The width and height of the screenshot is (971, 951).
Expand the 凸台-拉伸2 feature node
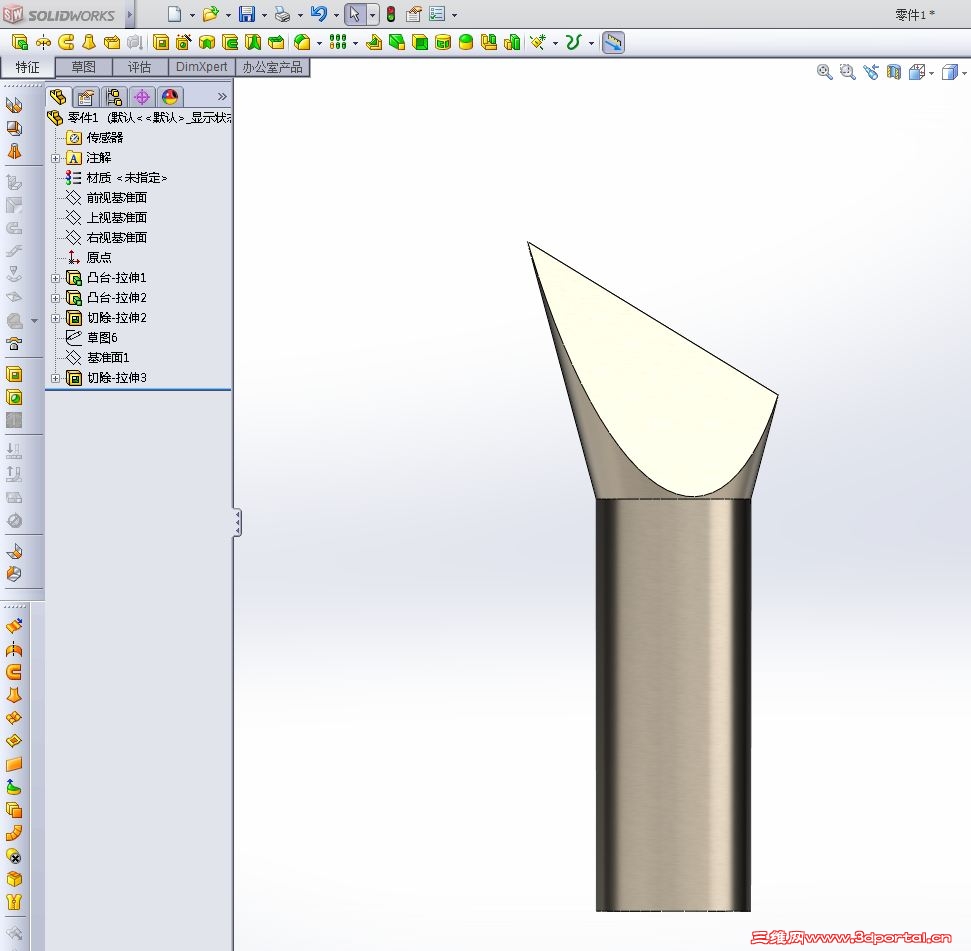click(55, 298)
